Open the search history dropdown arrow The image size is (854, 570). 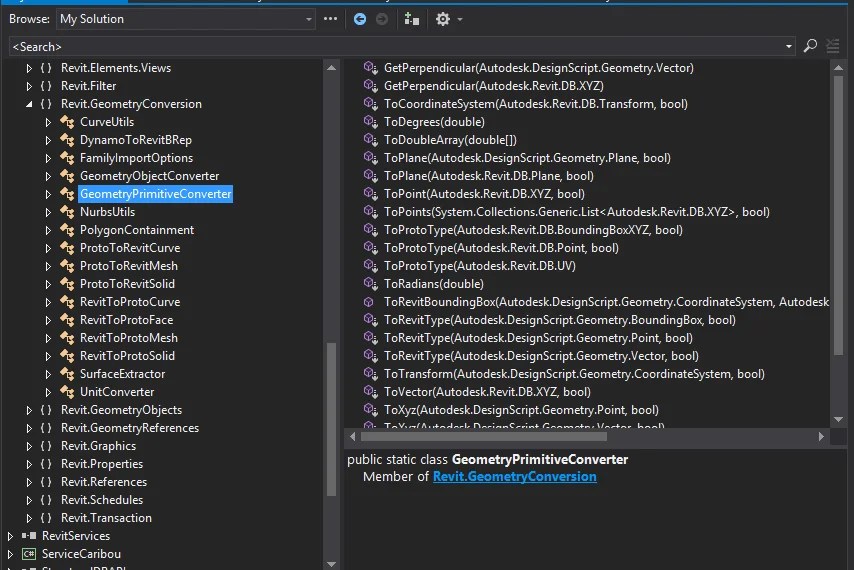coord(789,46)
